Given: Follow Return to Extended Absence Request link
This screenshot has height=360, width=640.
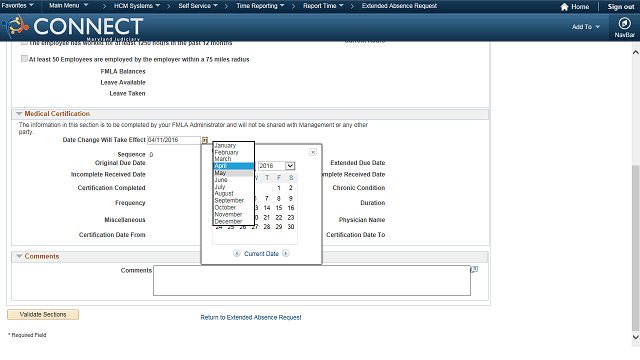Looking at the screenshot, I should 251,317.
